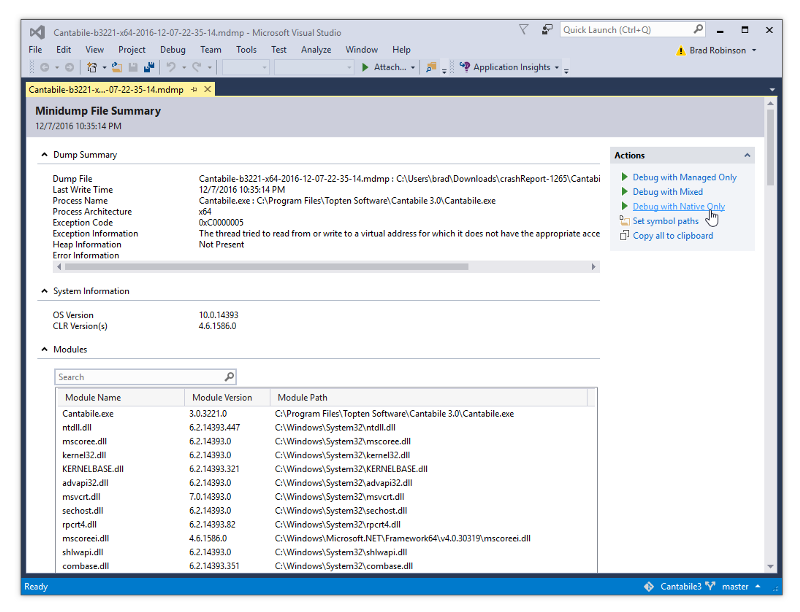Collapse the Modules section
Image resolution: width=800 pixels, height=612 pixels.
(44, 349)
